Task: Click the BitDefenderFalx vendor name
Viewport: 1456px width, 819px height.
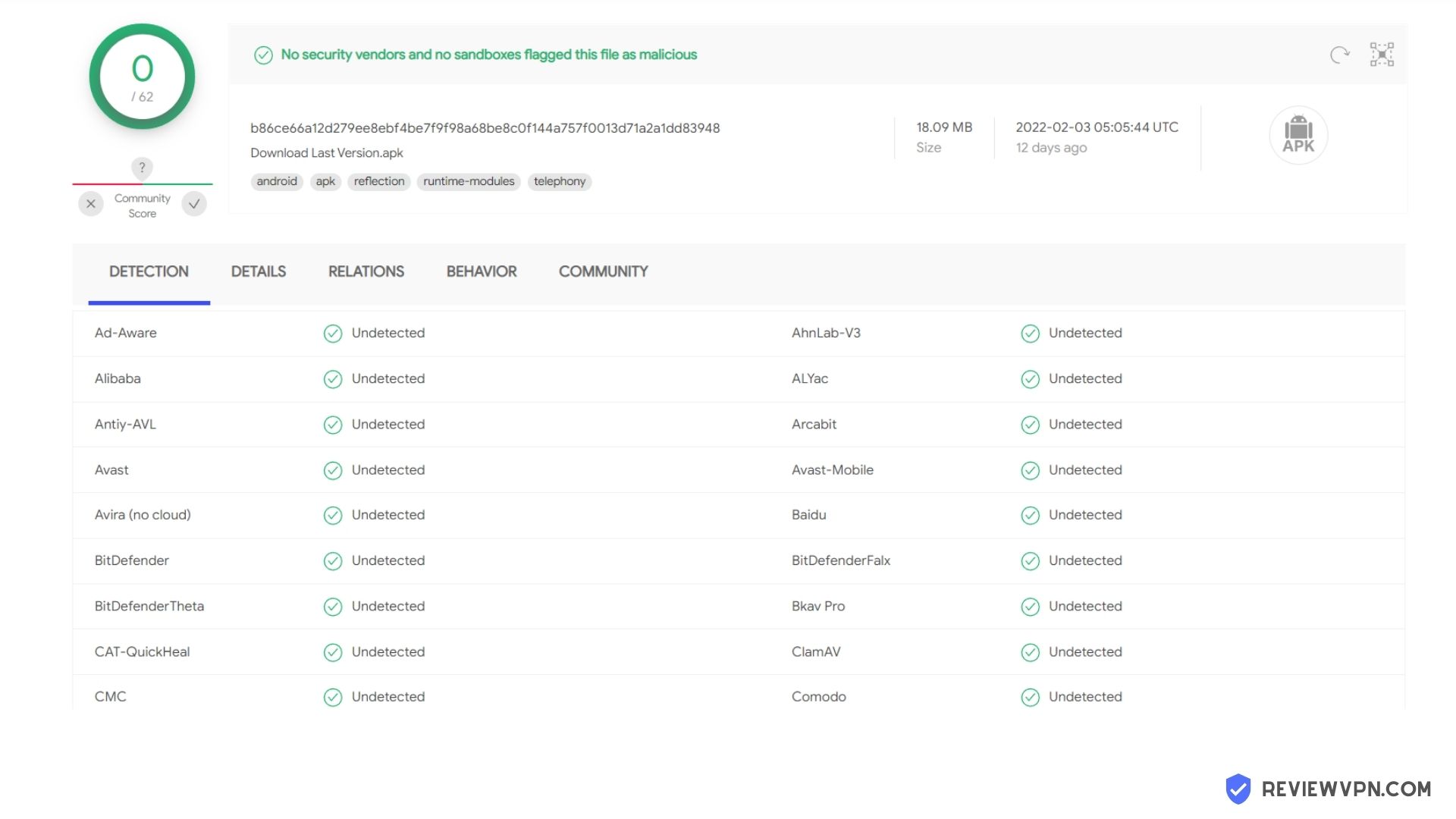Action: tap(841, 560)
